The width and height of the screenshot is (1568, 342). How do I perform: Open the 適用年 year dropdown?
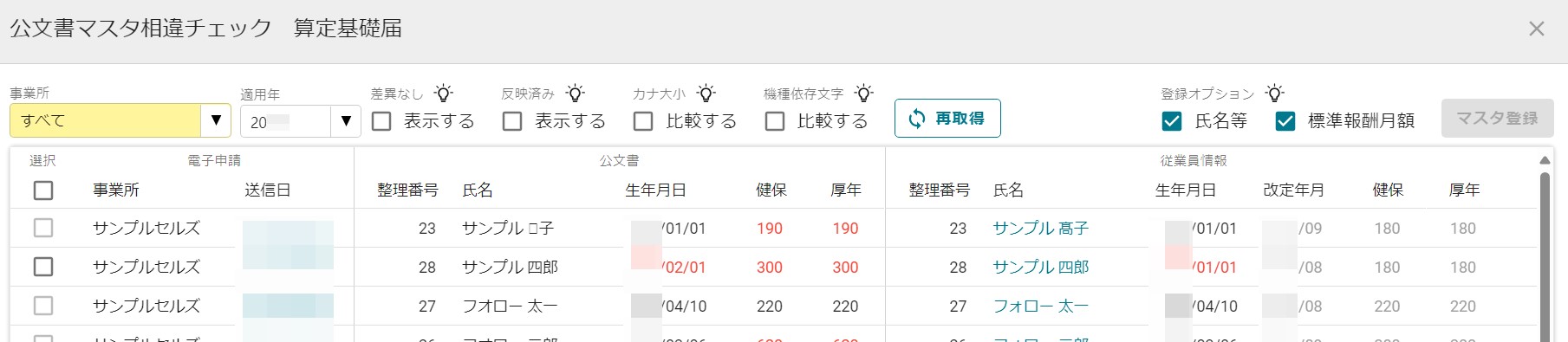[x=301, y=121]
